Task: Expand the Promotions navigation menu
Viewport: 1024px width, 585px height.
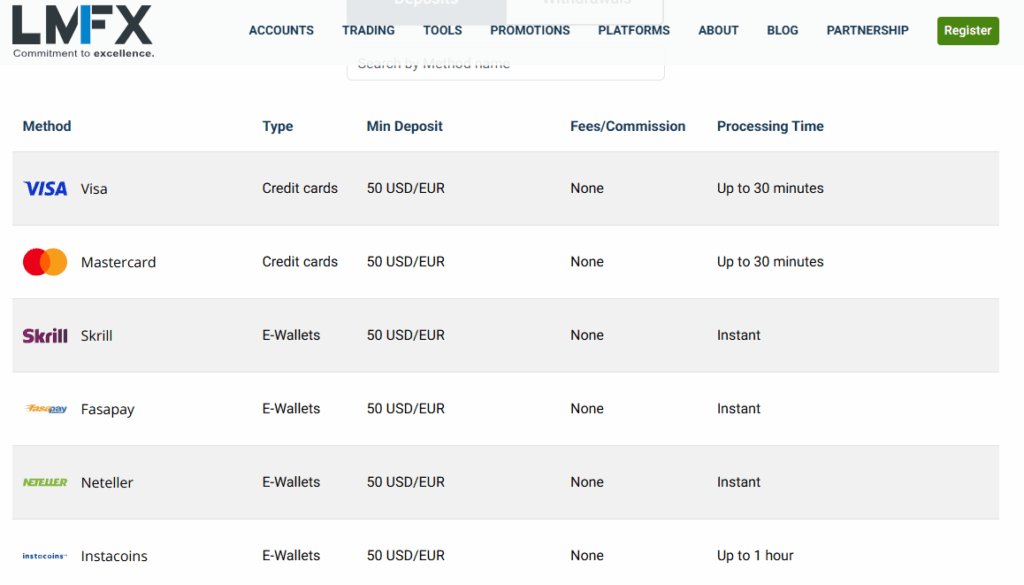Action: click(x=530, y=30)
